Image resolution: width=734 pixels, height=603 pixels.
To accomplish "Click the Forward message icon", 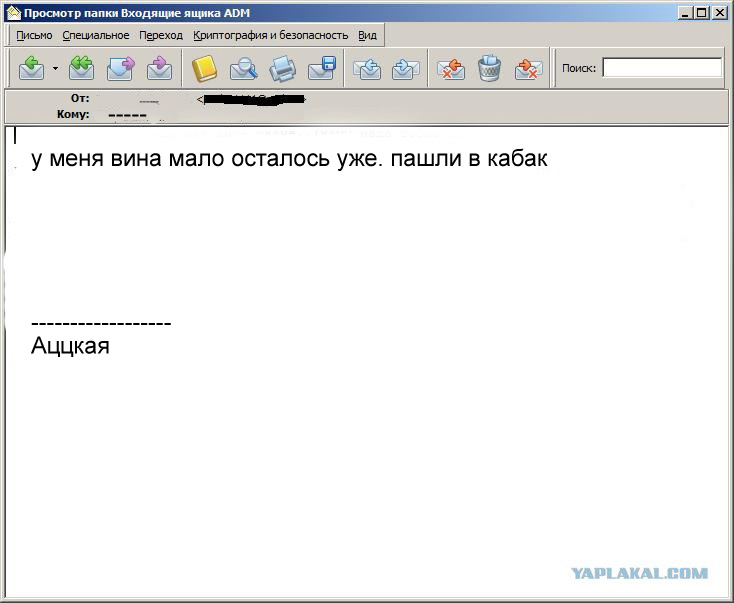I will 121,68.
